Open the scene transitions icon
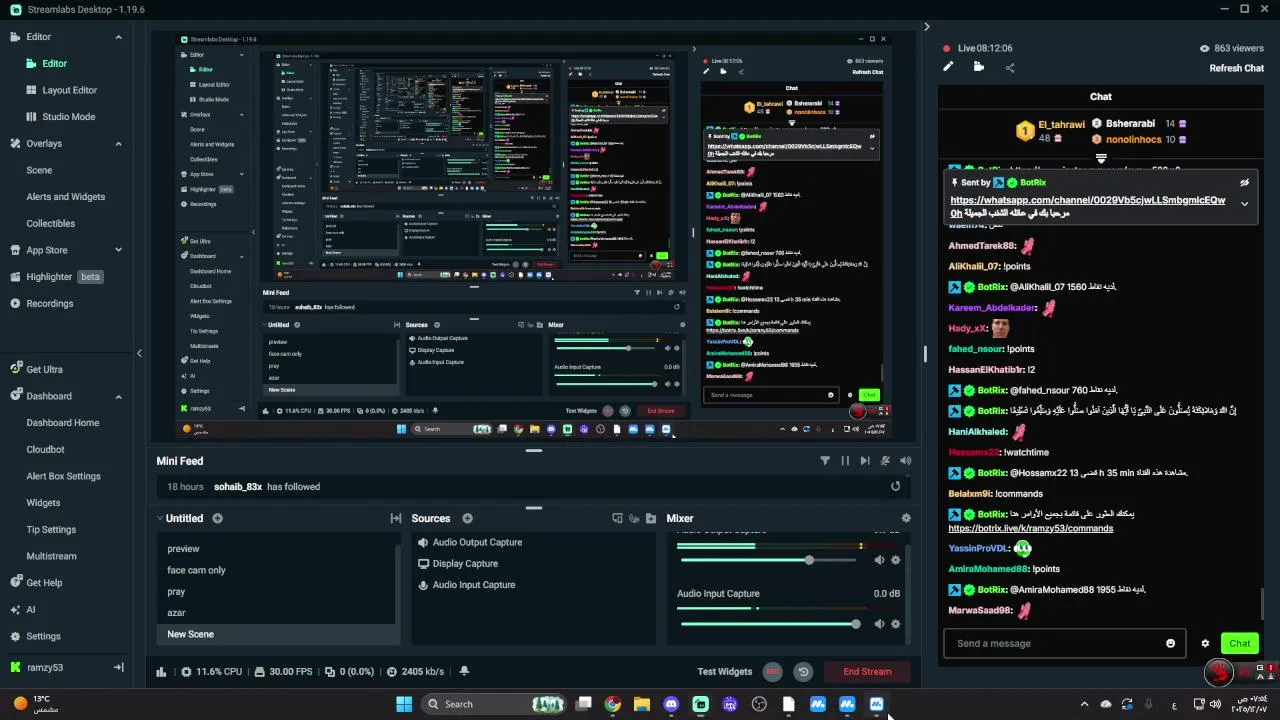Screen dimensions: 1280x720 (x=396, y=519)
